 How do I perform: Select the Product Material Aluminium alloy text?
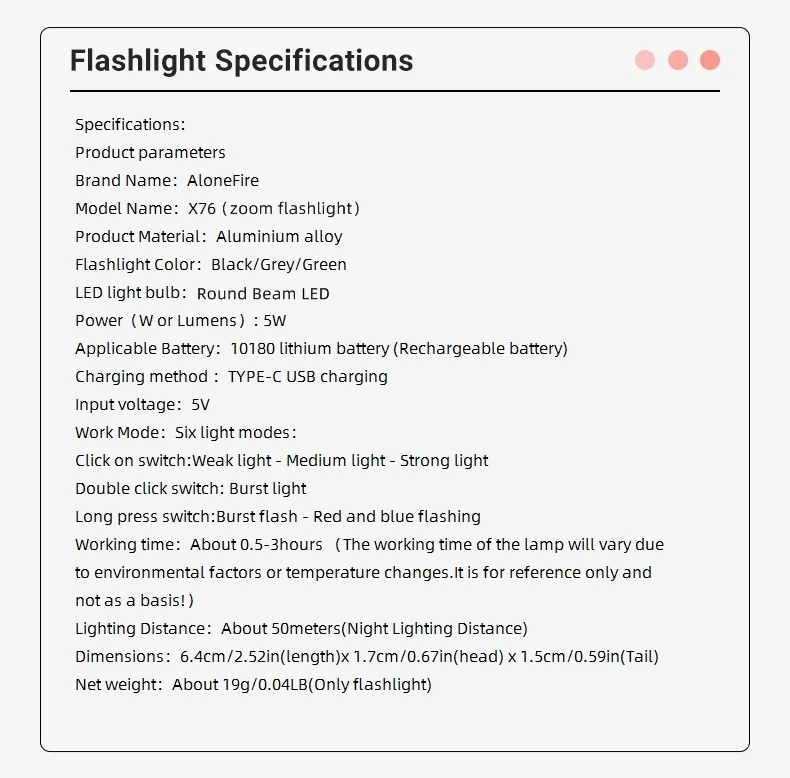click(x=208, y=237)
